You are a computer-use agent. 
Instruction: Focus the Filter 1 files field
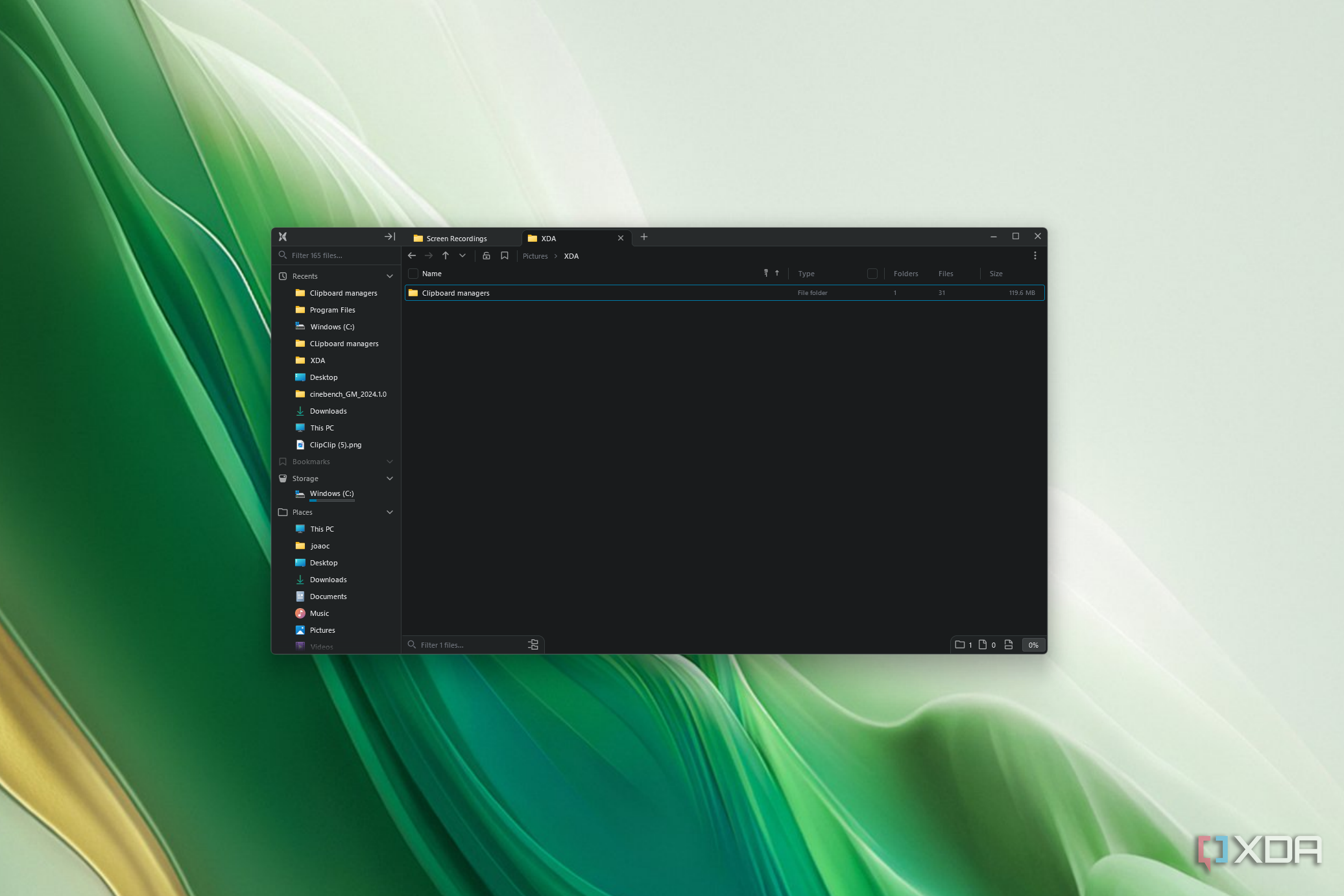[466, 645]
